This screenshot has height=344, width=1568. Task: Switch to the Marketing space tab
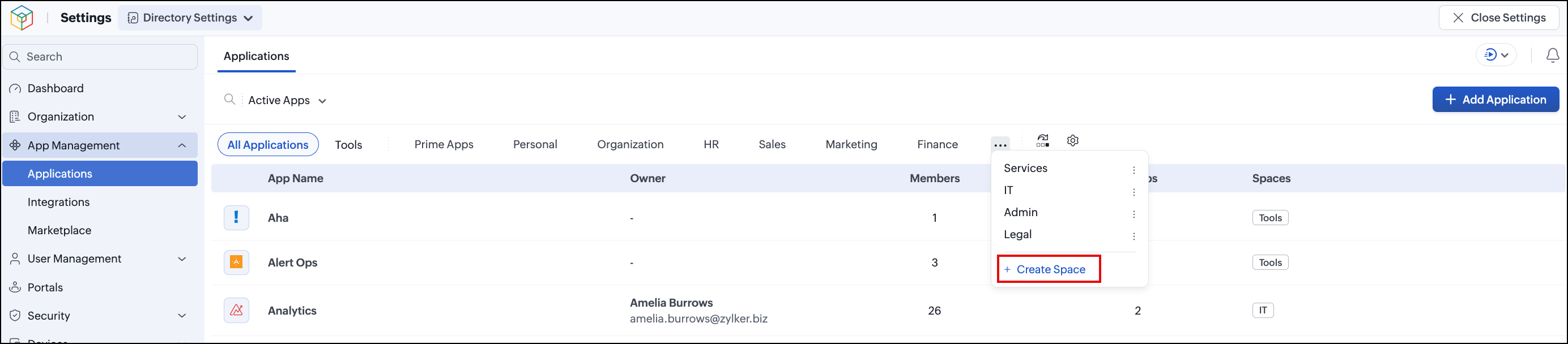point(851,145)
